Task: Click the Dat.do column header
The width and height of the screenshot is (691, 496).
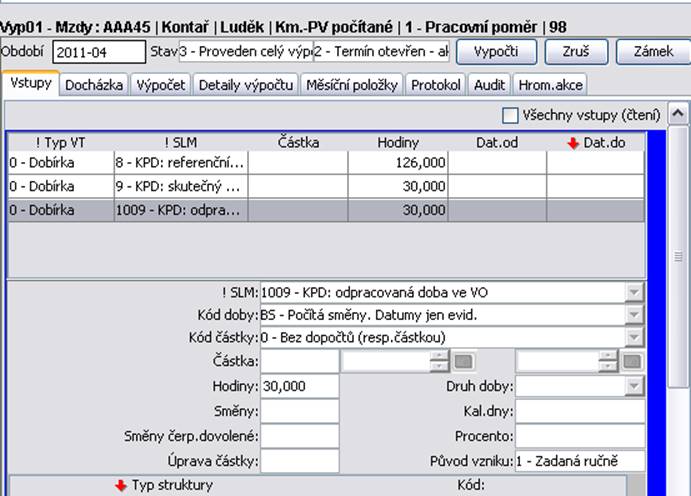Action: [596, 143]
